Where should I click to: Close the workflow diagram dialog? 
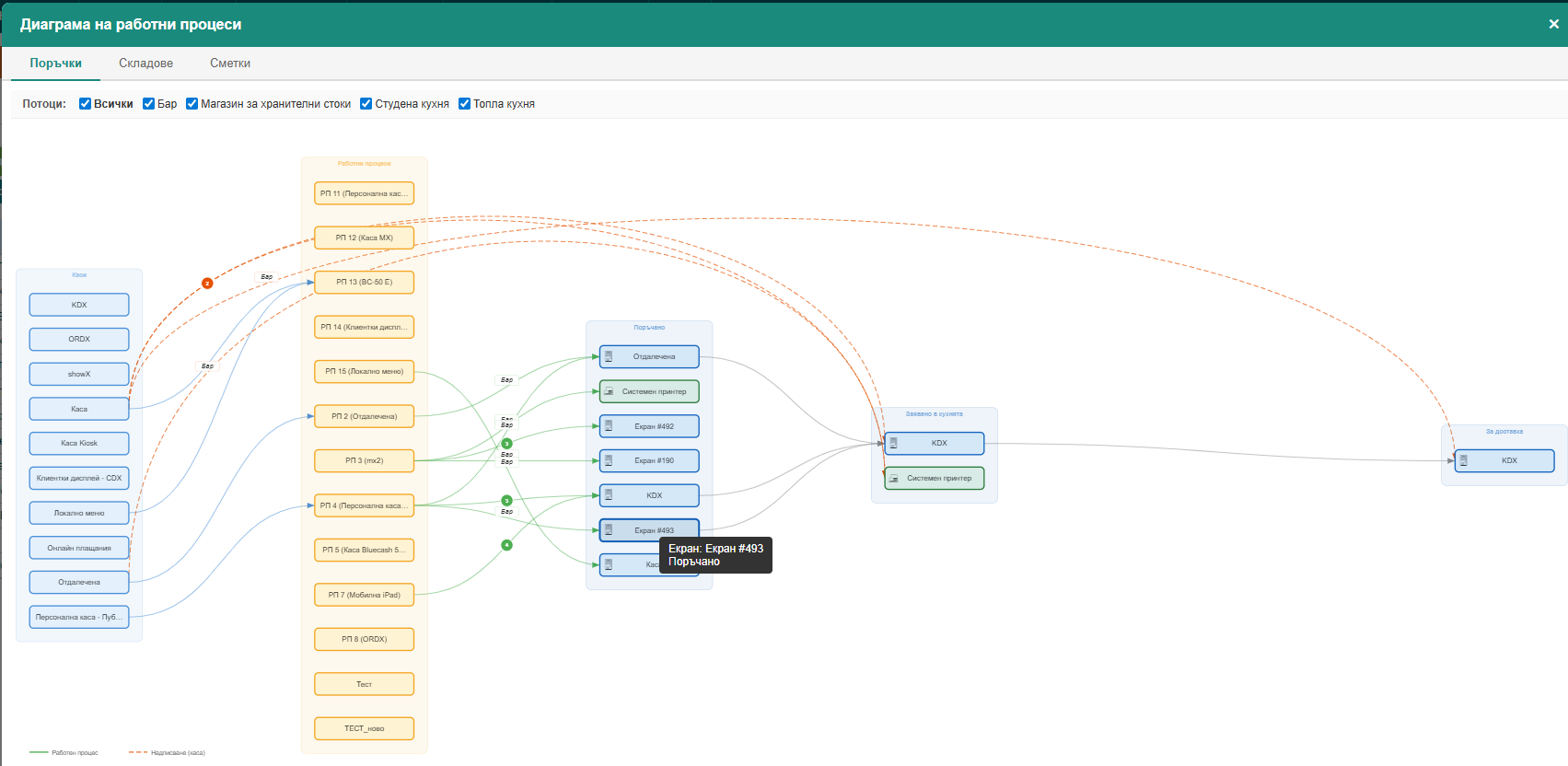[1553, 24]
